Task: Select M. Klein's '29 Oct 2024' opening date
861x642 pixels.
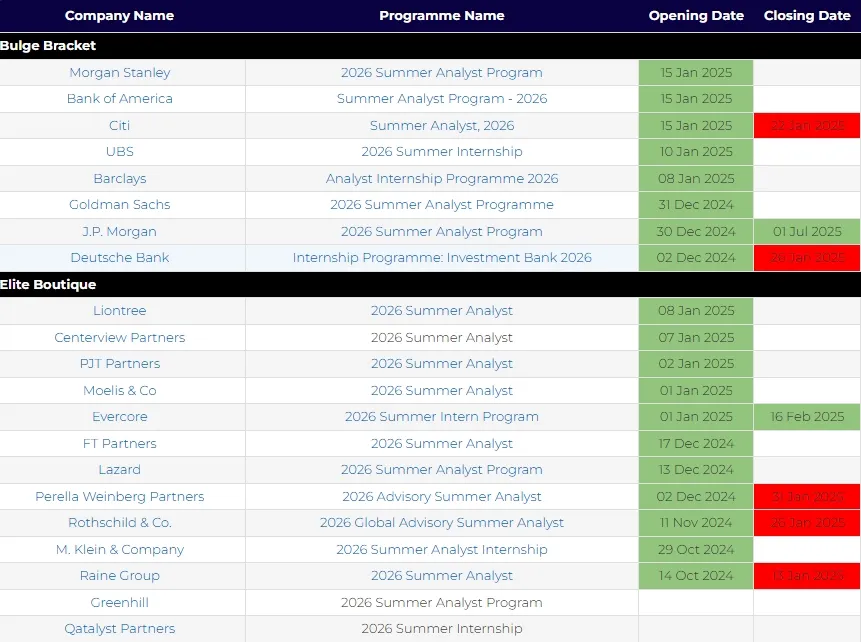Action: [x=696, y=550]
